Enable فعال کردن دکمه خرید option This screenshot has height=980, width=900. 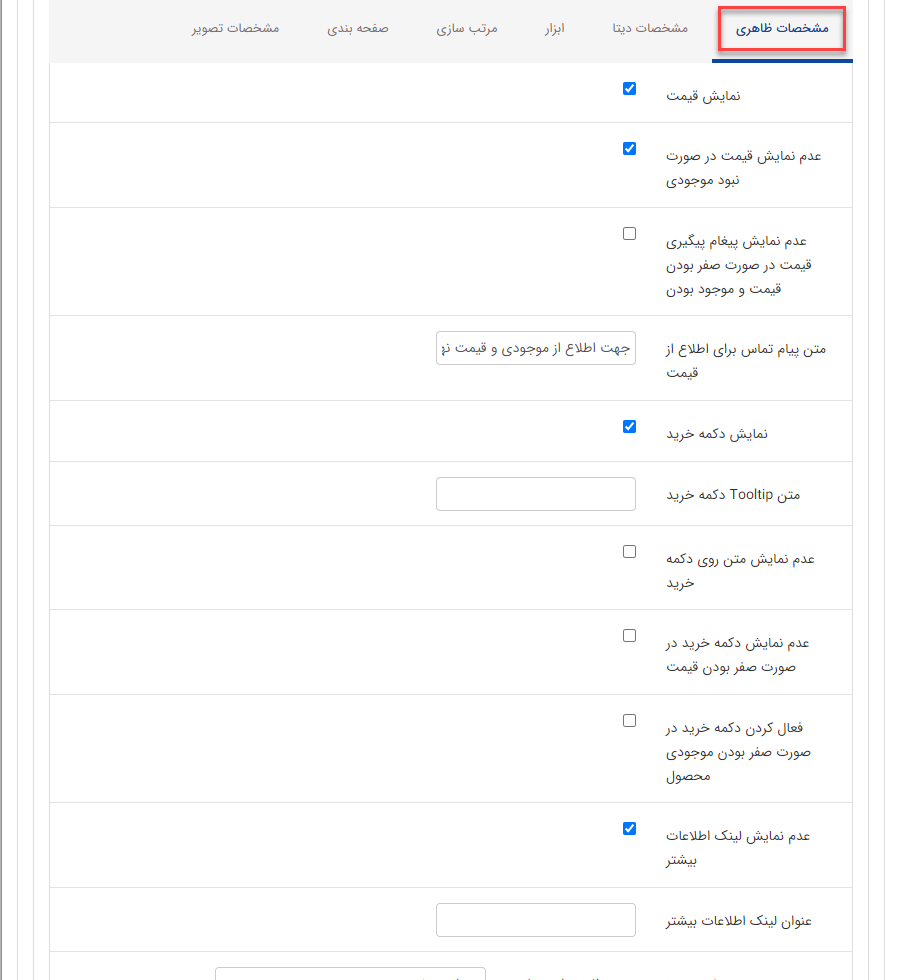coord(629,720)
